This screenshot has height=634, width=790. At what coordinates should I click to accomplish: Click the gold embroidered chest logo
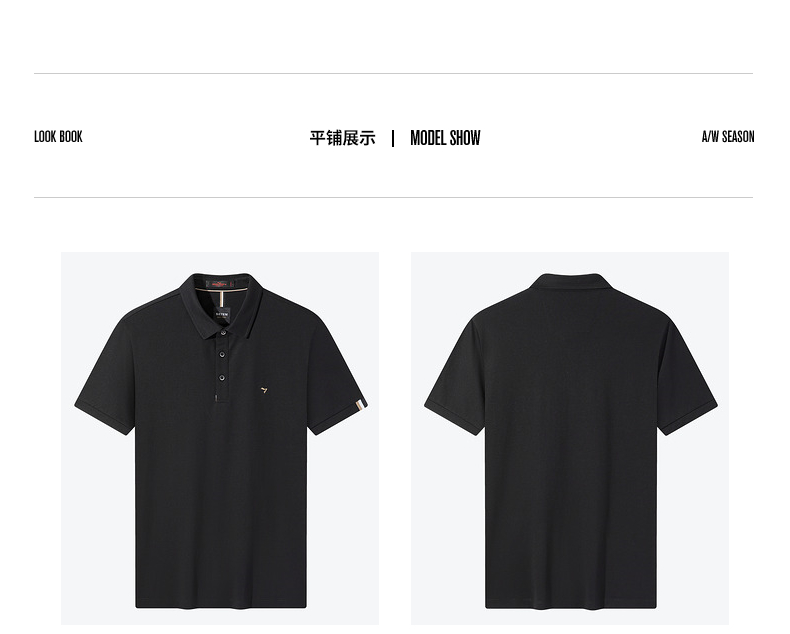pyautogui.click(x=264, y=390)
